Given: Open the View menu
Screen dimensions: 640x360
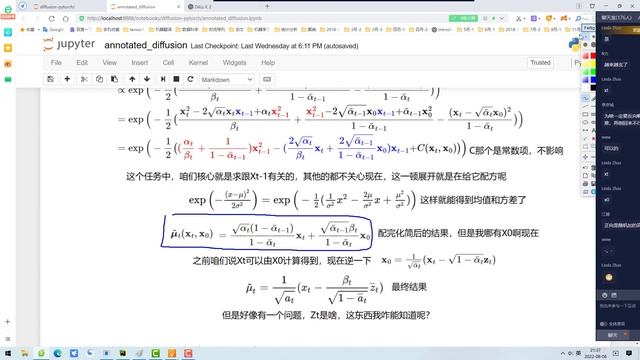Looking at the screenshot, I should 109,62.
